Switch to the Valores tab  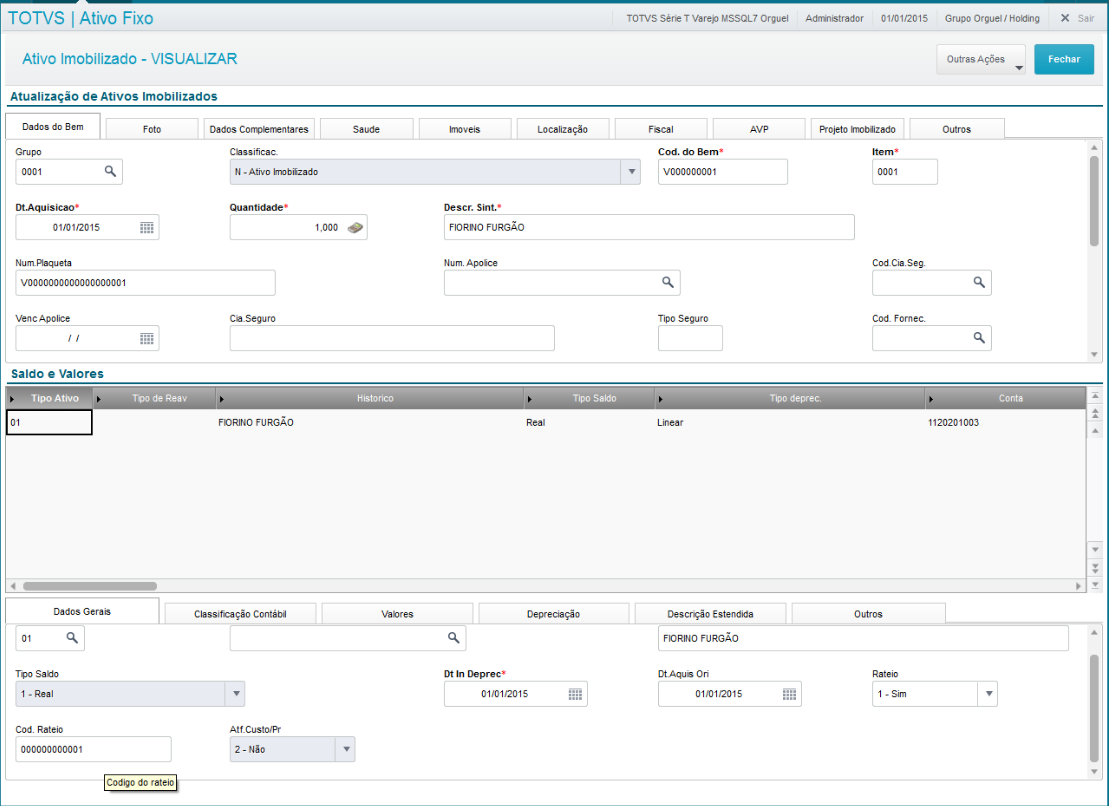(397, 614)
